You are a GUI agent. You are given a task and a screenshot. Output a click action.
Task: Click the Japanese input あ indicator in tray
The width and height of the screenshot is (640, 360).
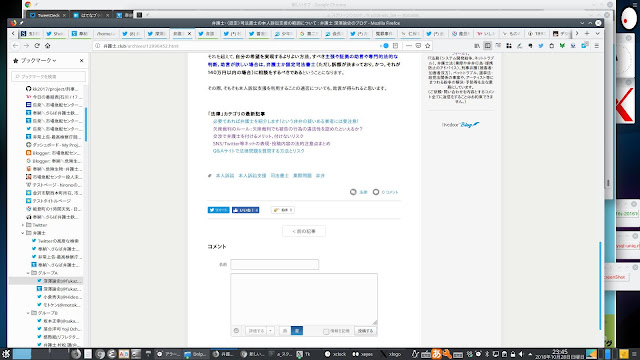(437, 354)
